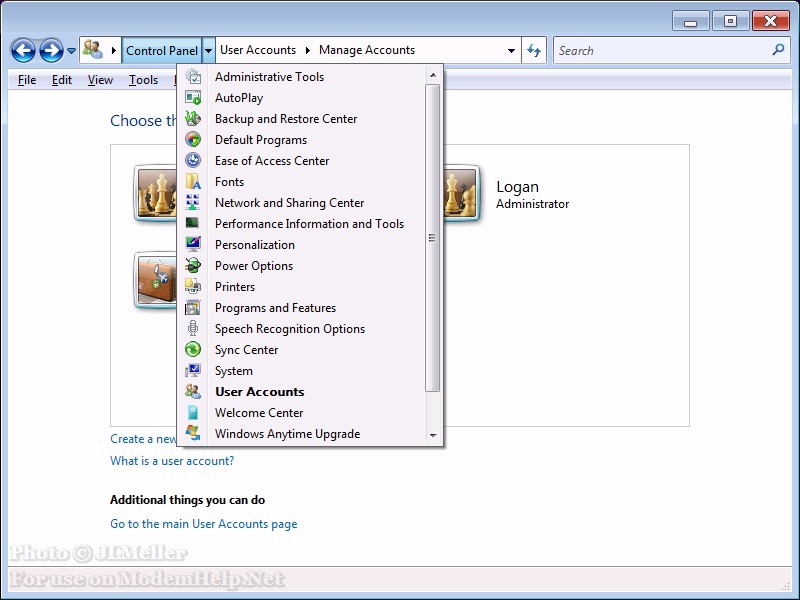Click the Control Panel breadcrumb button

[x=162, y=51]
